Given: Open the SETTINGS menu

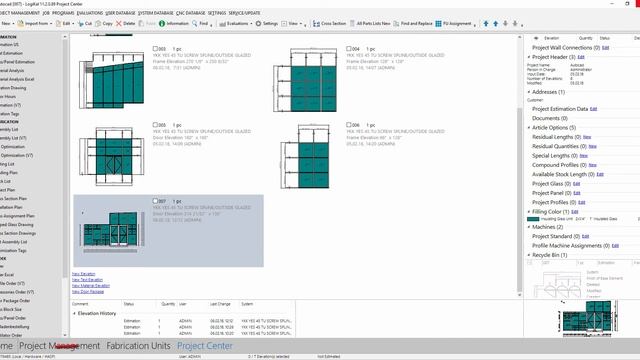Looking at the screenshot, I should pos(217,13).
